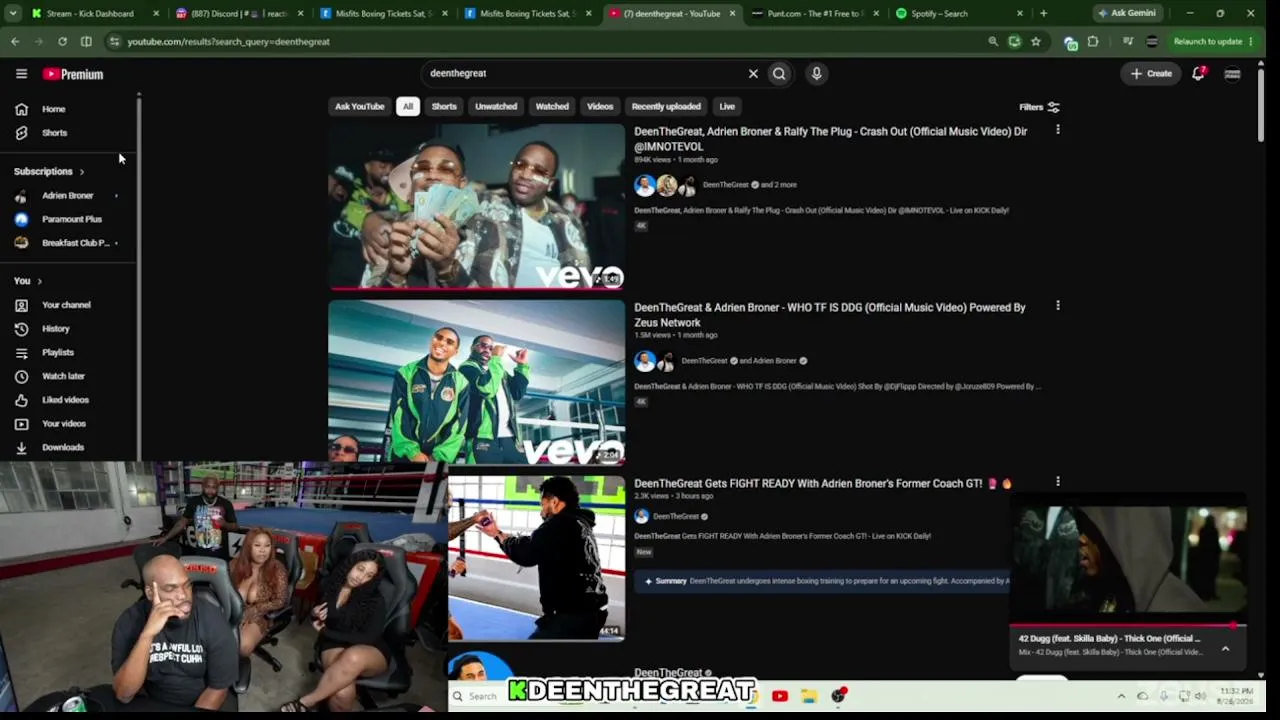The height and width of the screenshot is (720, 1280).
Task: Bookmark this page with the star icon
Action: (1036, 41)
